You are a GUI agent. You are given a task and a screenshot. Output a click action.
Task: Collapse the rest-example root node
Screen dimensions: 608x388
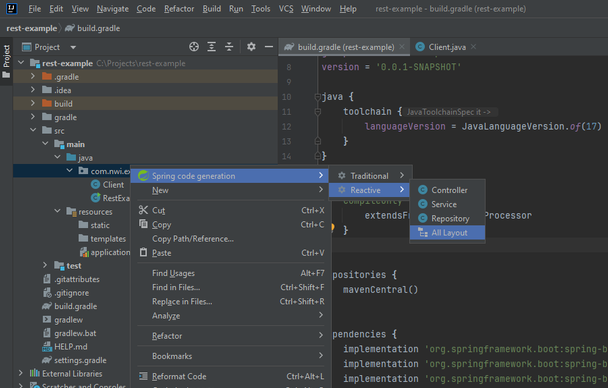click(x=21, y=63)
